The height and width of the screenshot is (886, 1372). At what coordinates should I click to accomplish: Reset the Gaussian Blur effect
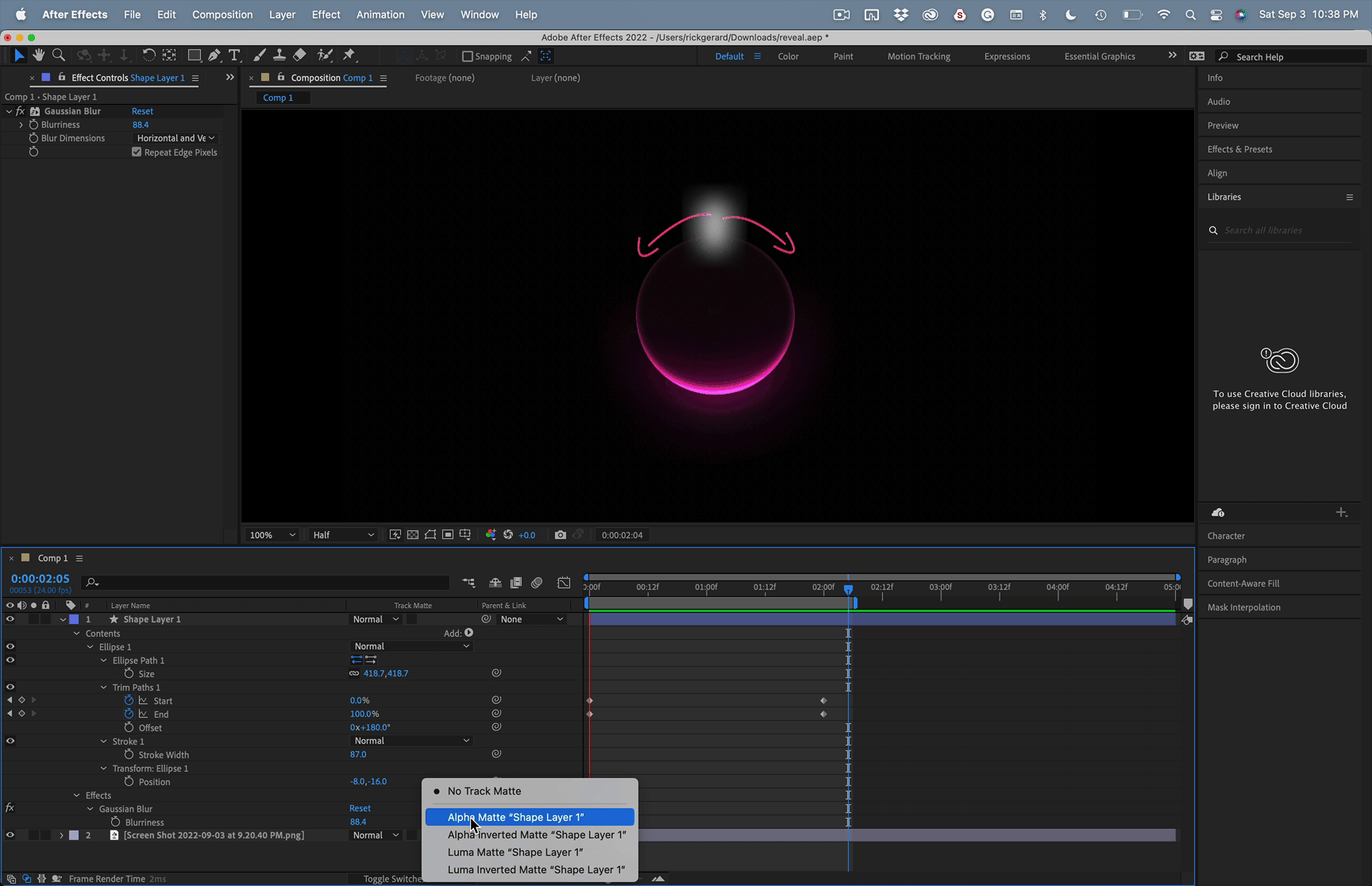click(x=142, y=111)
